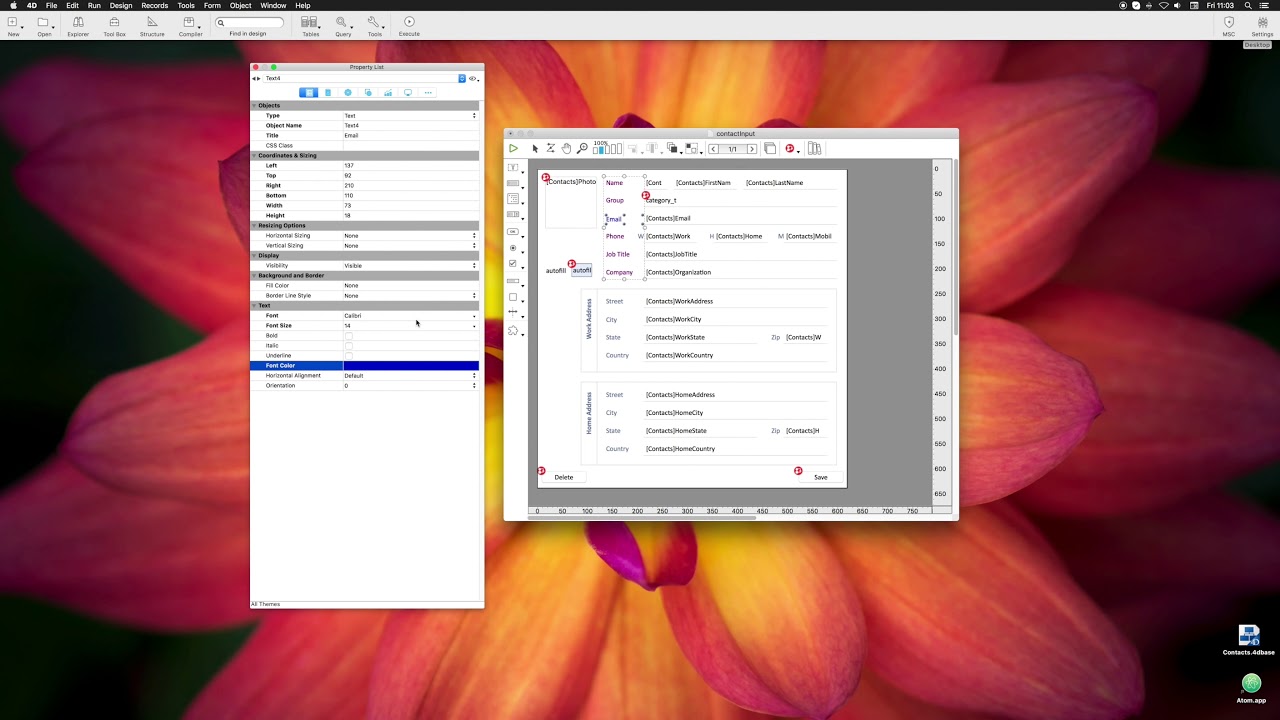Open Horizontal Sizing dropdown

click(x=411, y=235)
